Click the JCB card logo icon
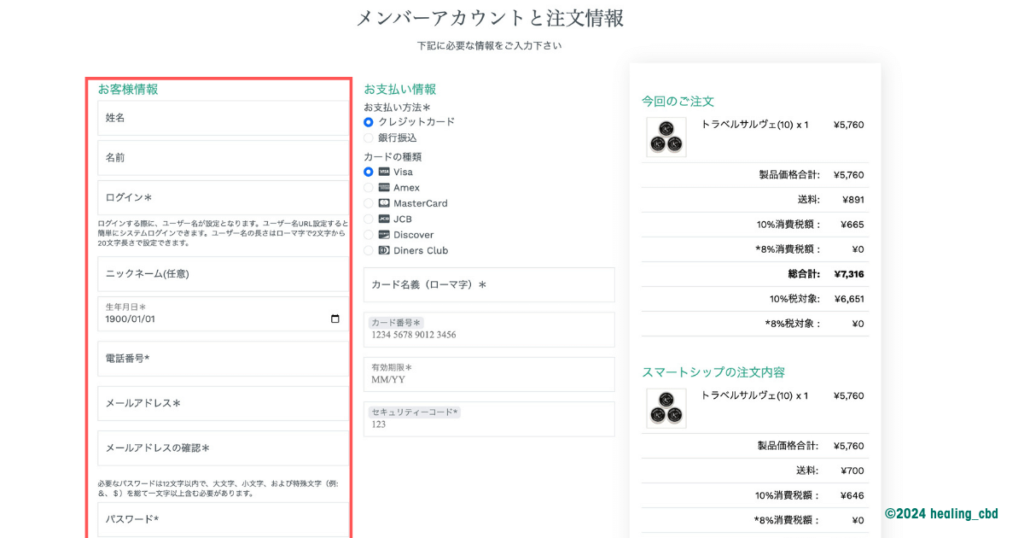This screenshot has width=1024, height=538. 384,219
